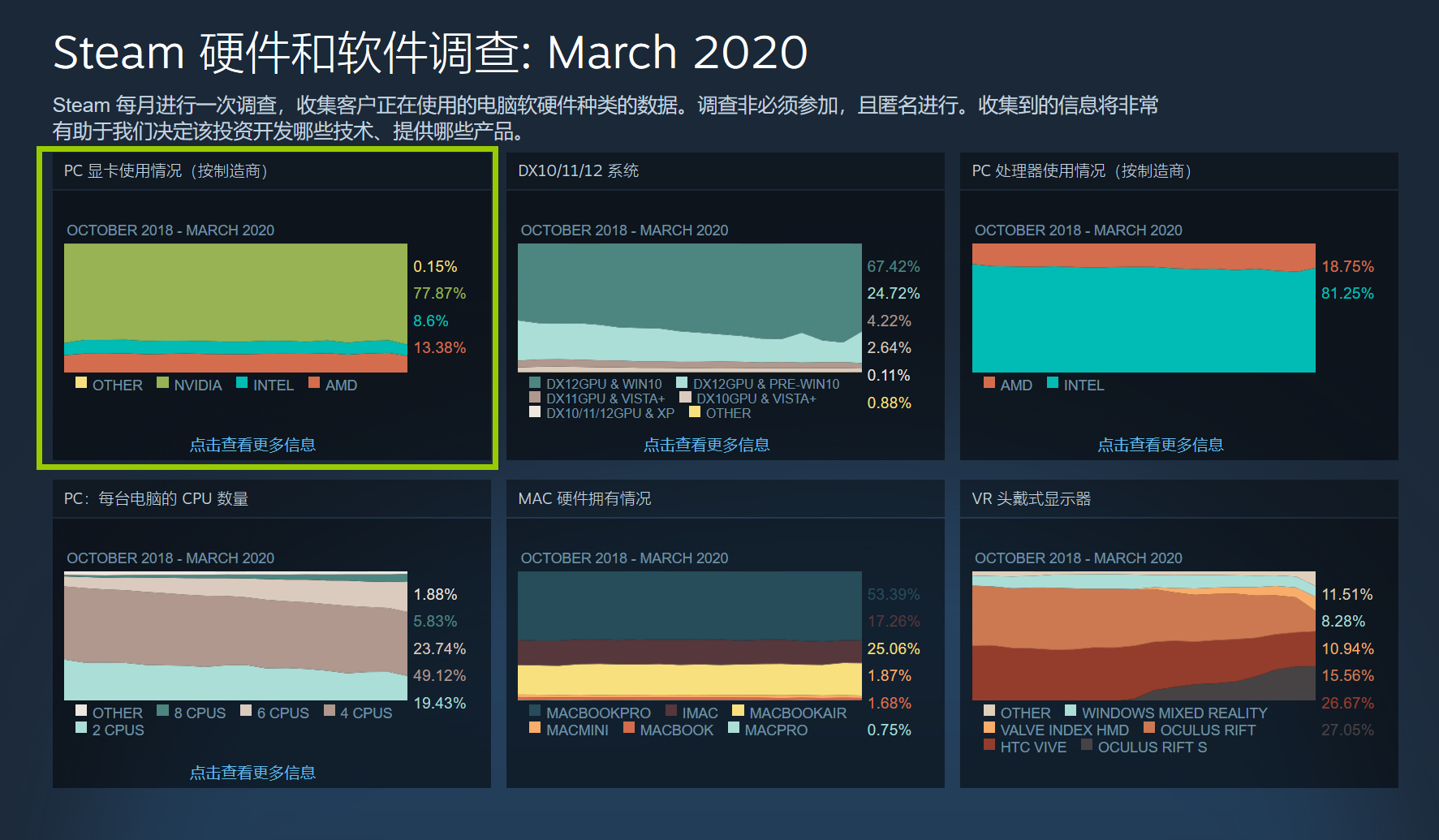Viewport: 1439px width, 840px height.
Task: Click the HTC VIVE legend swatch
Action: coord(989,745)
